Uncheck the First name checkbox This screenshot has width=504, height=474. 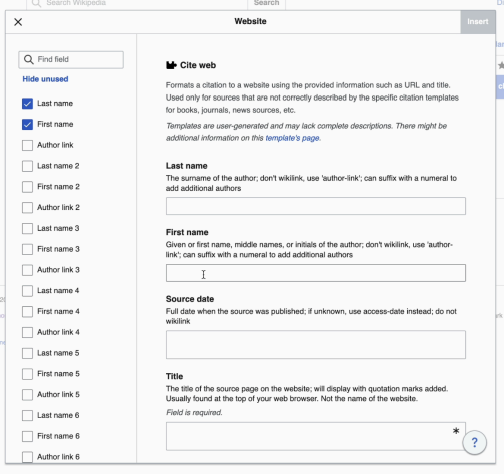pyautogui.click(x=27, y=124)
